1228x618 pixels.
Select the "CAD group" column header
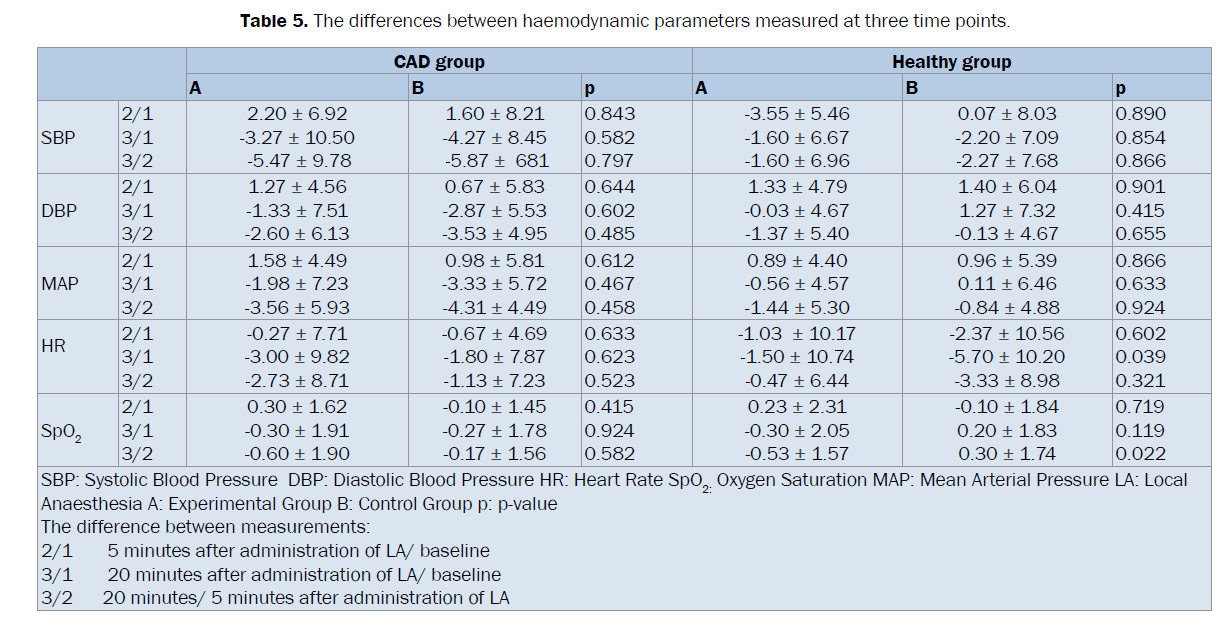438,62
